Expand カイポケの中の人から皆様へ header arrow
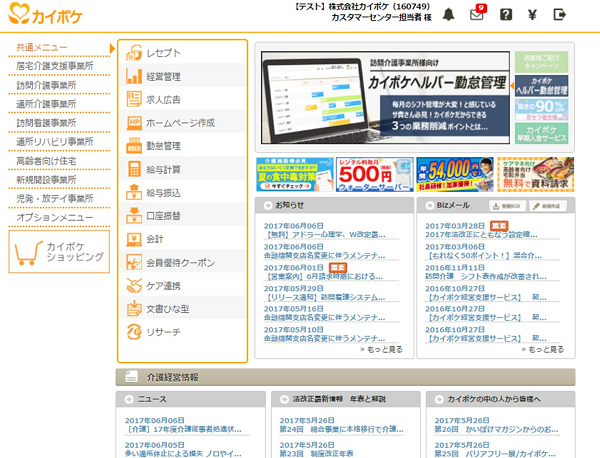Image resolution: width=600 pixels, height=458 pixels. (x=439, y=399)
